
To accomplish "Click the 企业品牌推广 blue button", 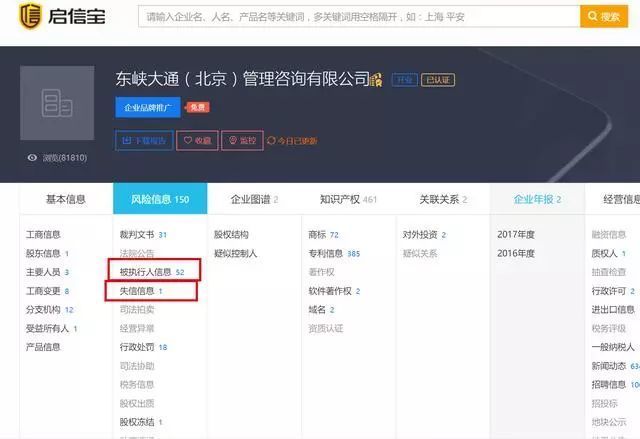I will [x=147, y=107].
